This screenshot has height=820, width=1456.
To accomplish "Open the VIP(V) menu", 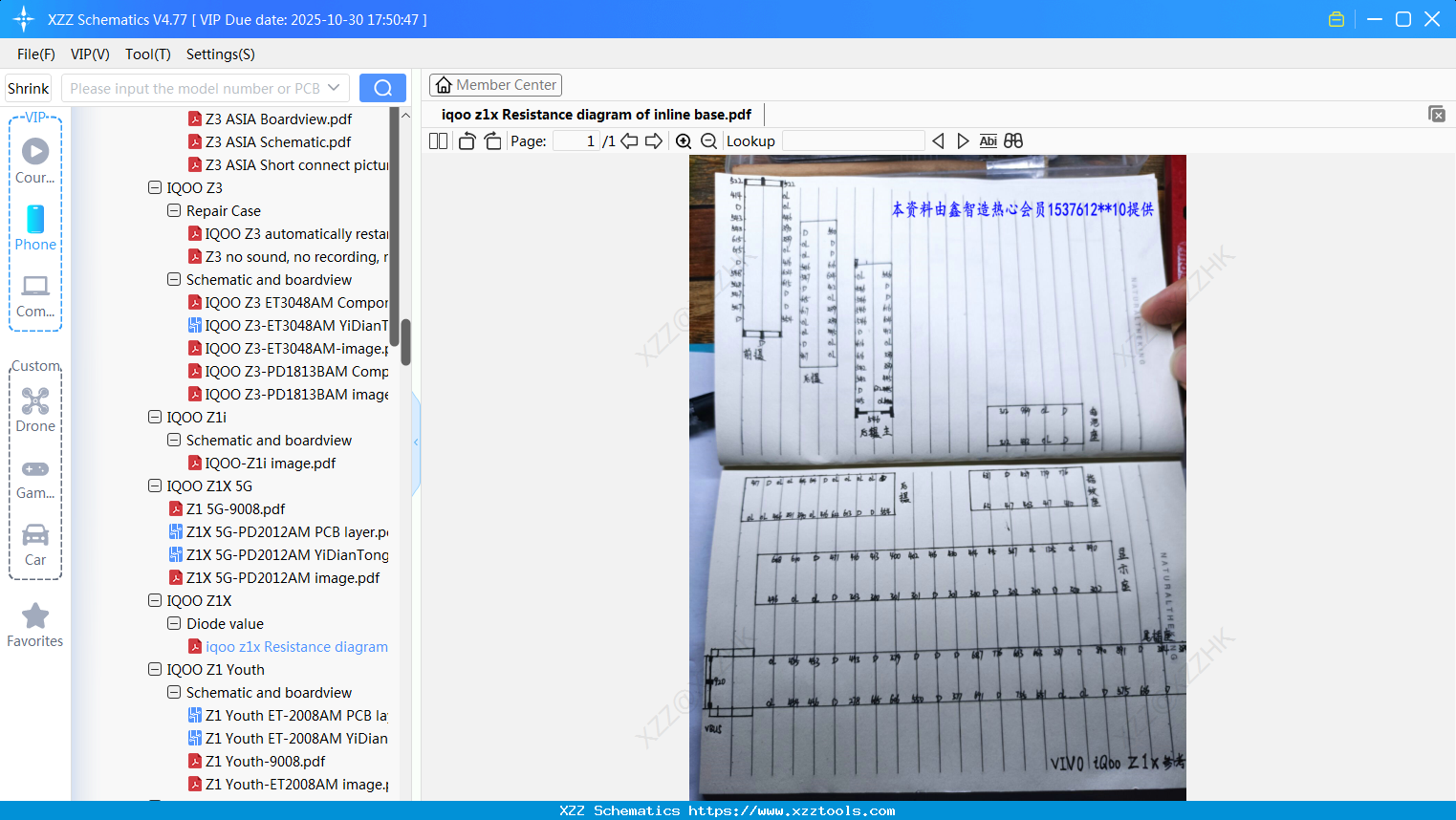I will pos(90,54).
